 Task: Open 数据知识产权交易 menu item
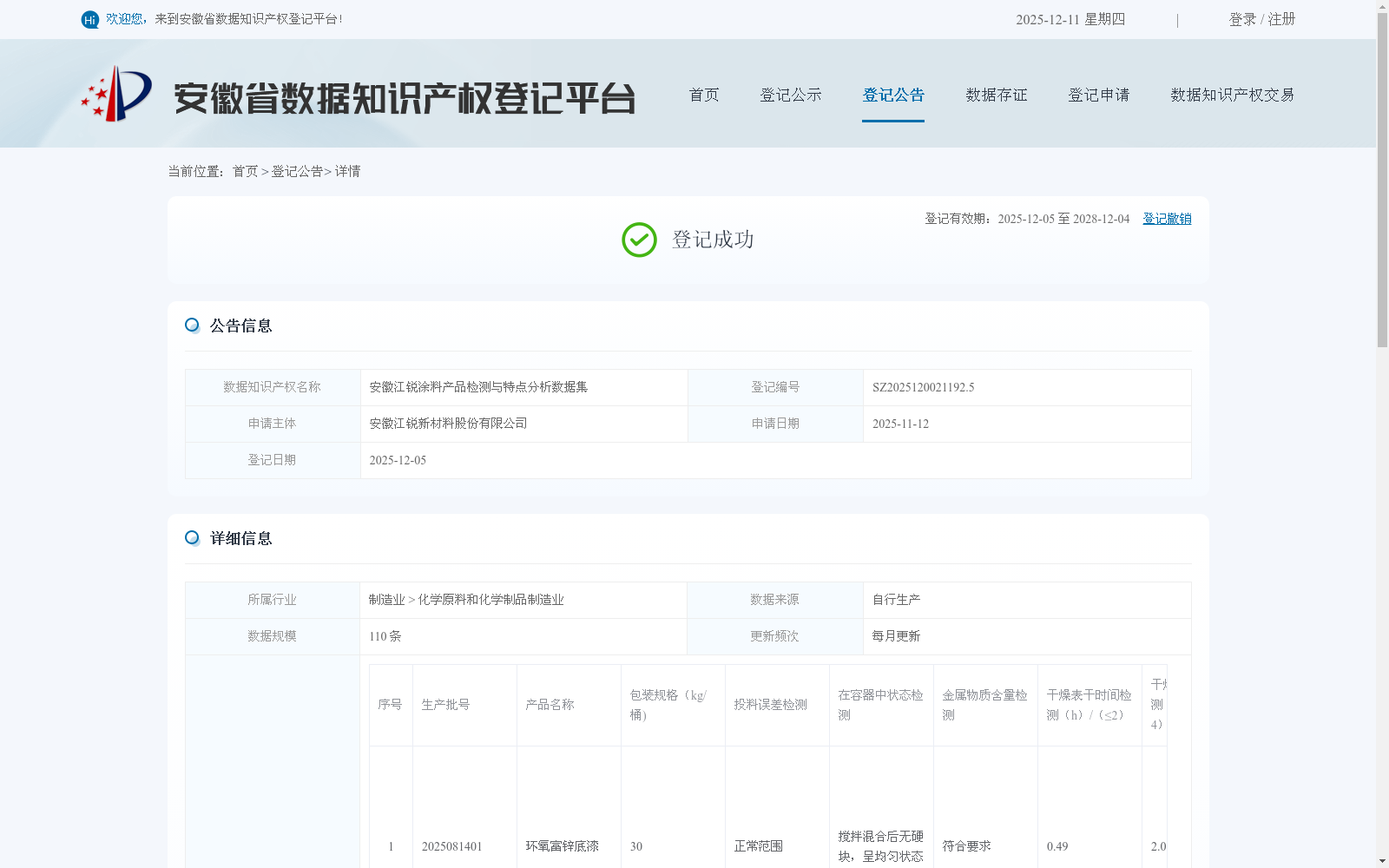[1233, 95]
